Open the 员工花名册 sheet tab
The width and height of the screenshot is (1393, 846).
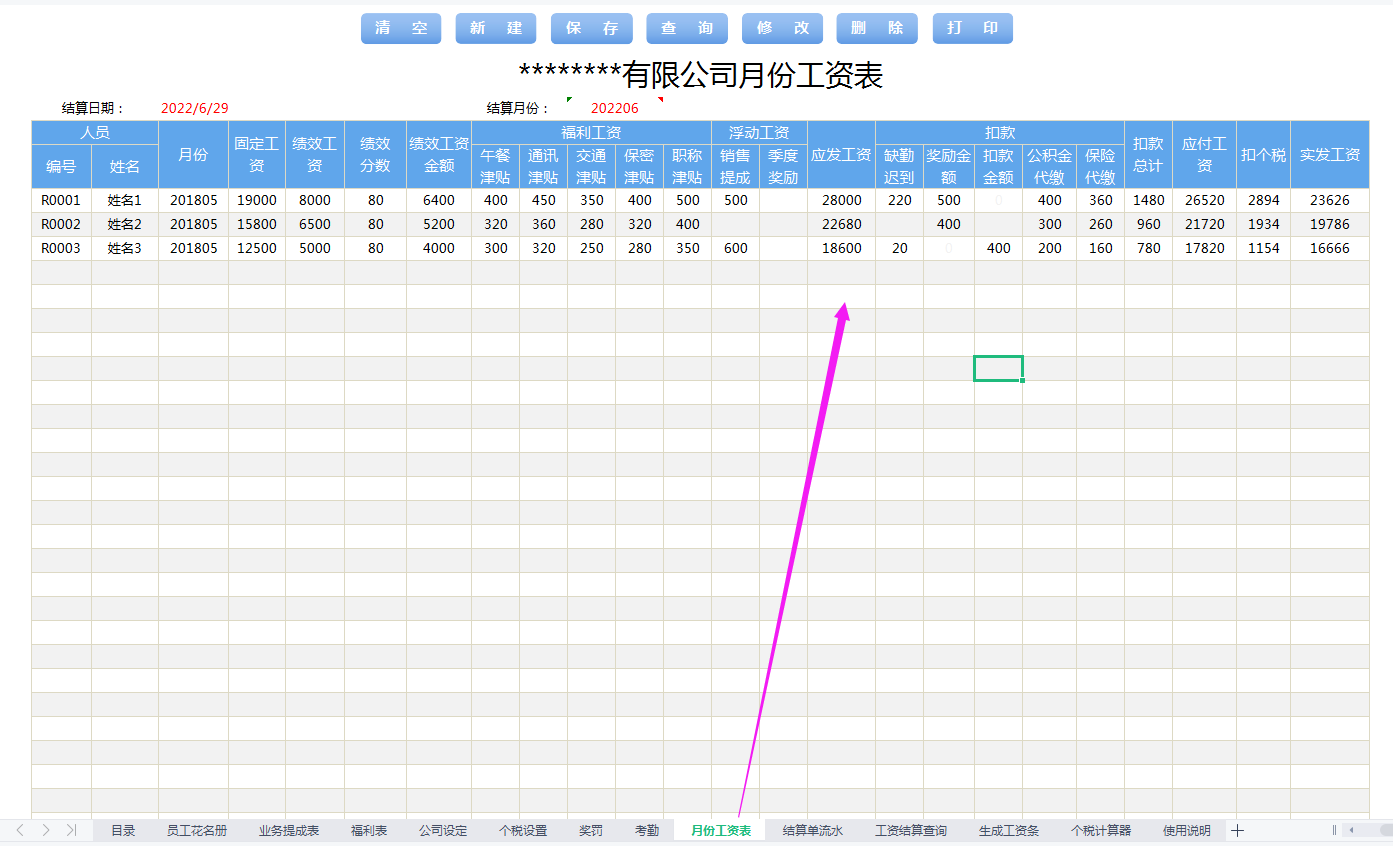[199, 830]
